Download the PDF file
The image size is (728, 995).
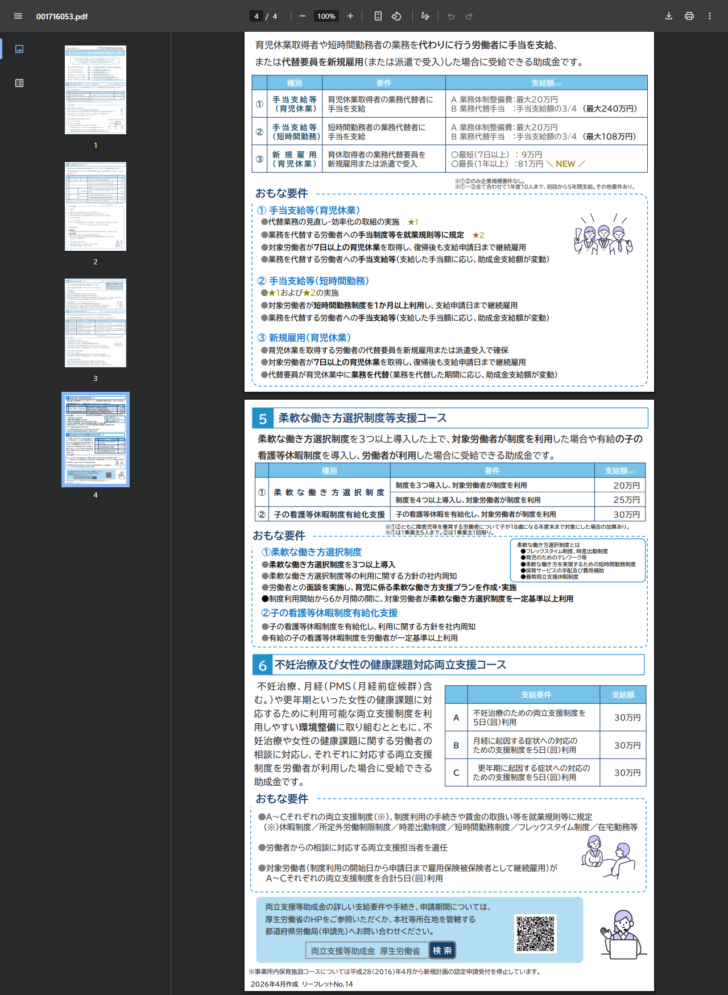click(x=668, y=16)
